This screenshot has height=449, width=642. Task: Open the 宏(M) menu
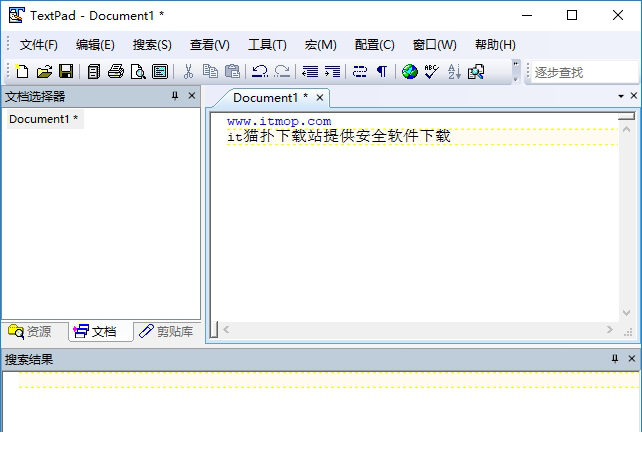321,45
